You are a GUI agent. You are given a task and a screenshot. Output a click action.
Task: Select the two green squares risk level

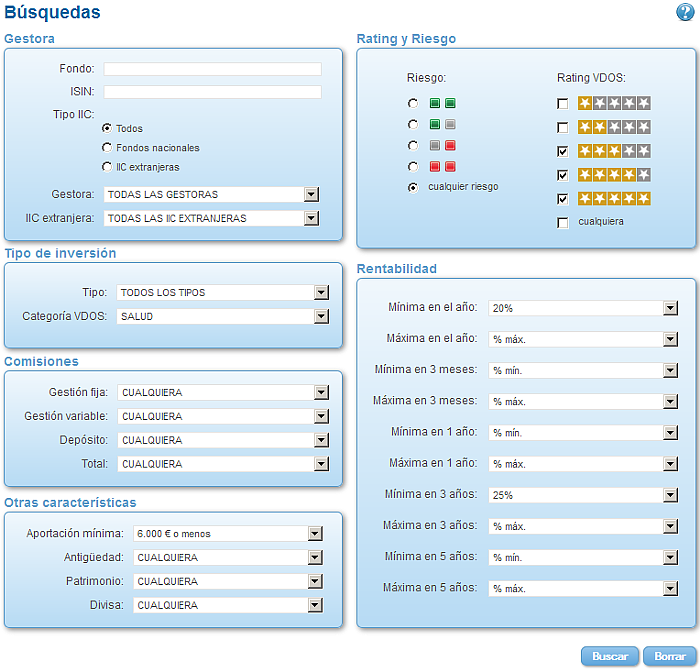[x=413, y=104]
